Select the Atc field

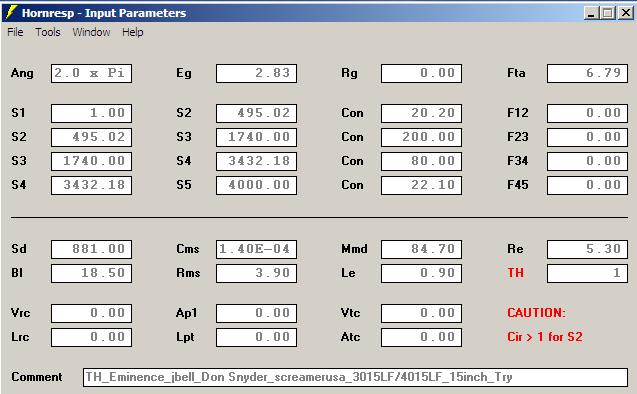421,337
